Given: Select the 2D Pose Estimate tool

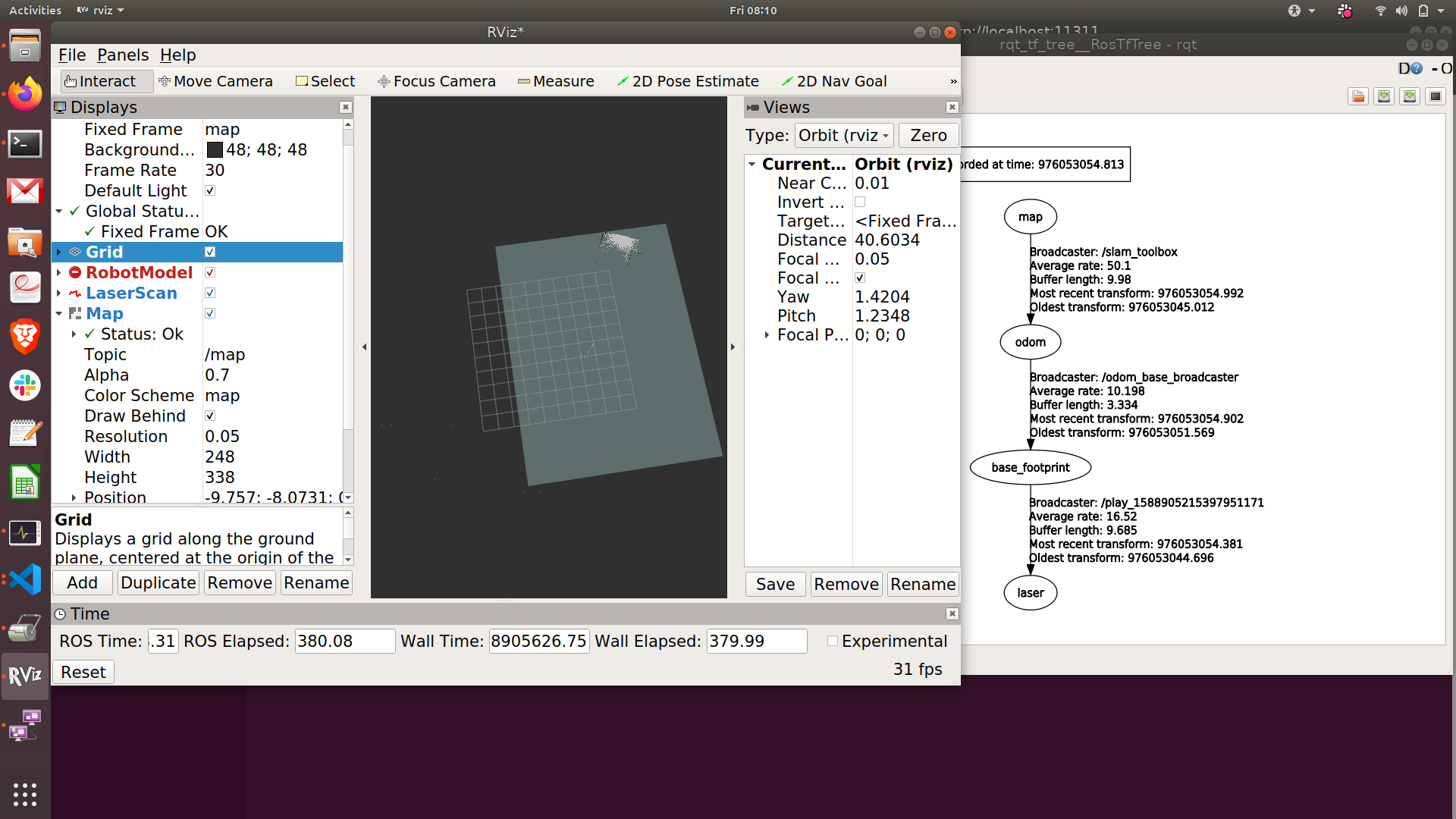Looking at the screenshot, I should click(689, 81).
